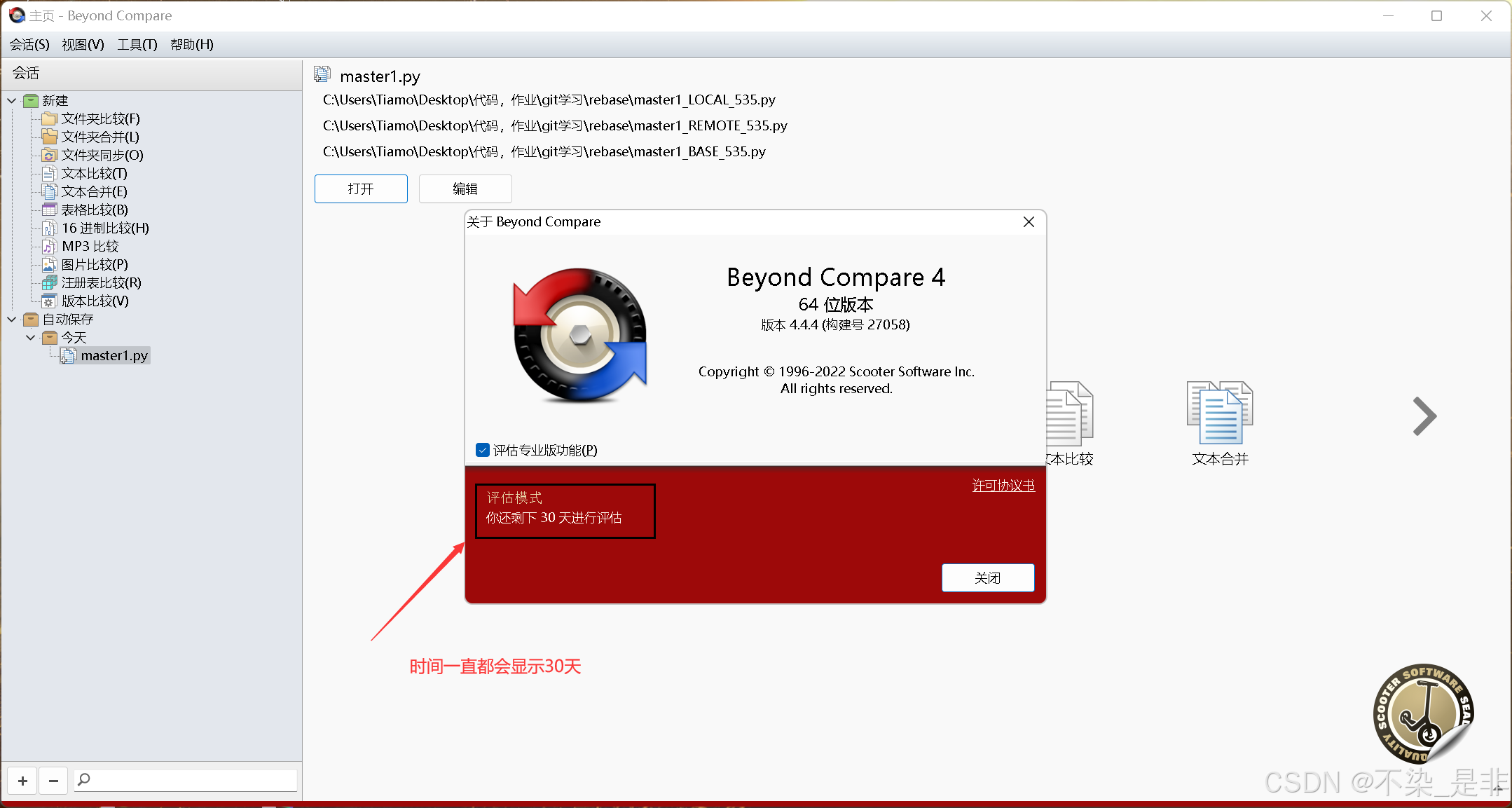Click the 版本 4.4.4 build number text
1512x808 pixels.
coord(836,324)
